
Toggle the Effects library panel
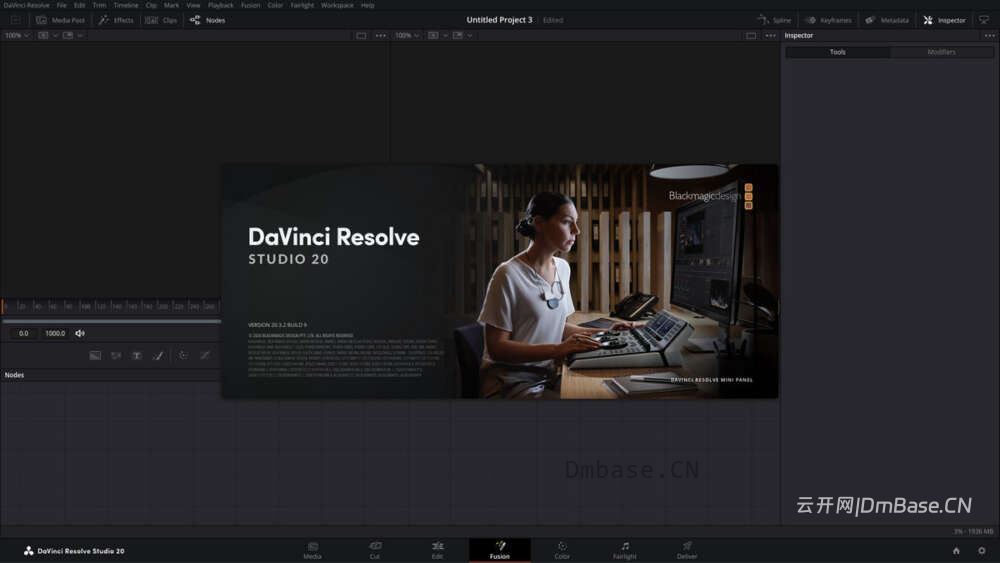116,20
